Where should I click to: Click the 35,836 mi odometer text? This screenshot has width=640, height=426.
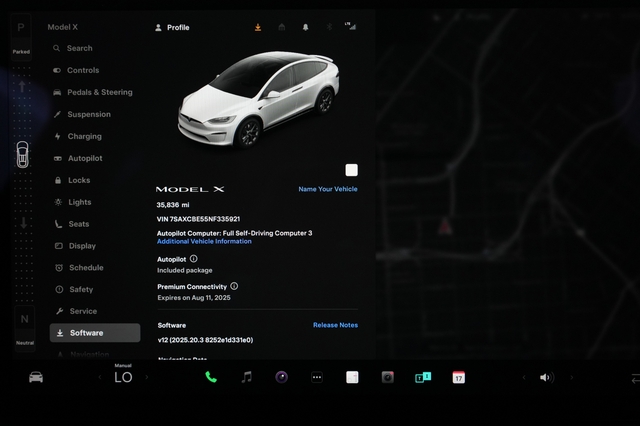pyautogui.click(x=173, y=205)
